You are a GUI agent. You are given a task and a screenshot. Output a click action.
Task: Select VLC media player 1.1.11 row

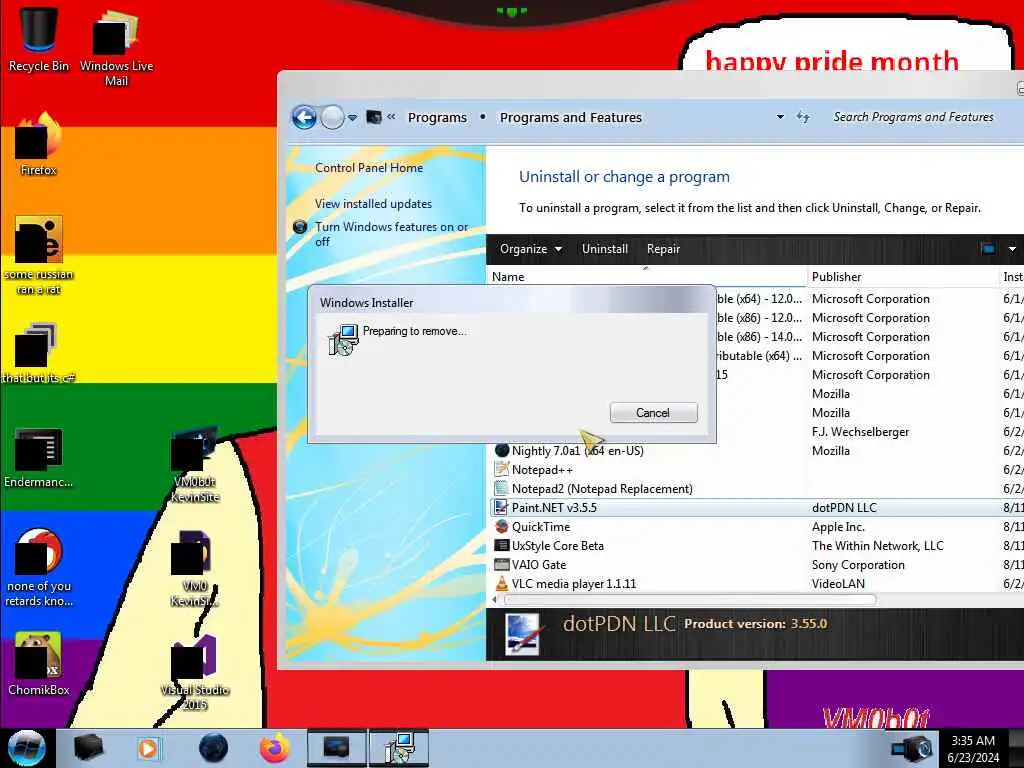[x=756, y=583]
